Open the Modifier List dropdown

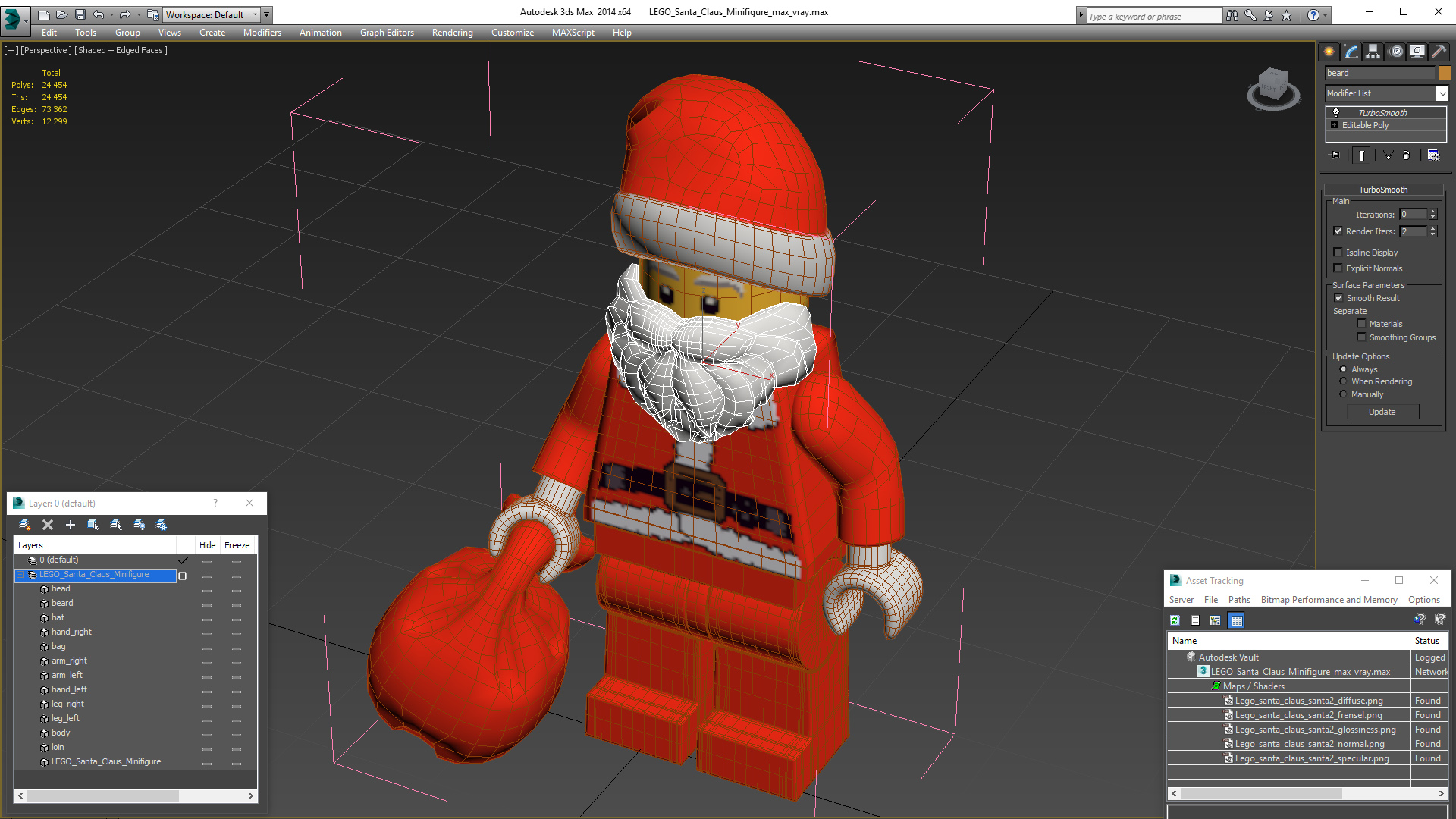point(1442,93)
